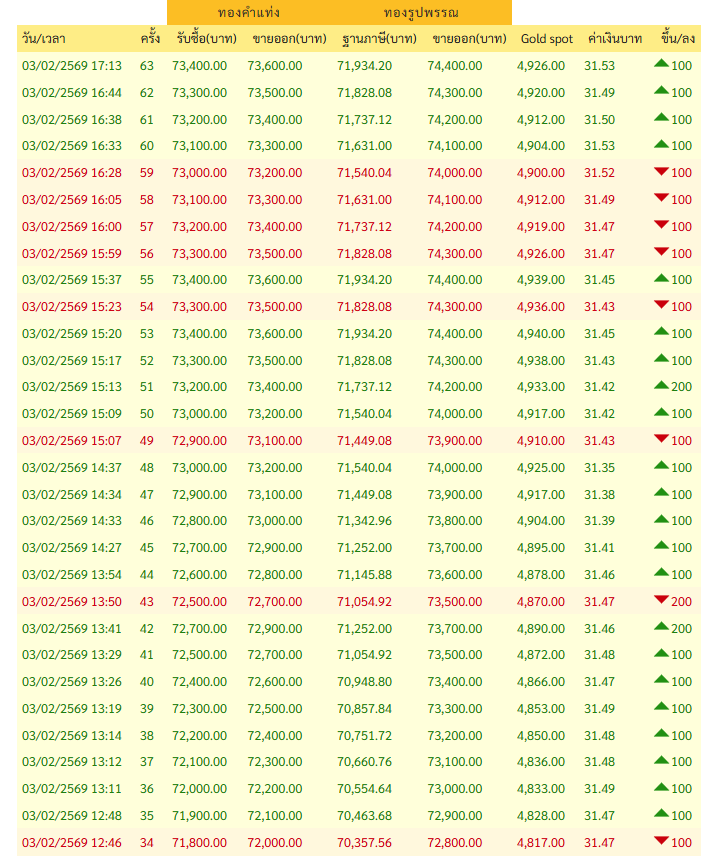Click the ทองคำแท่ง header tab
Screen dimensions: 709x856
tap(248, 12)
